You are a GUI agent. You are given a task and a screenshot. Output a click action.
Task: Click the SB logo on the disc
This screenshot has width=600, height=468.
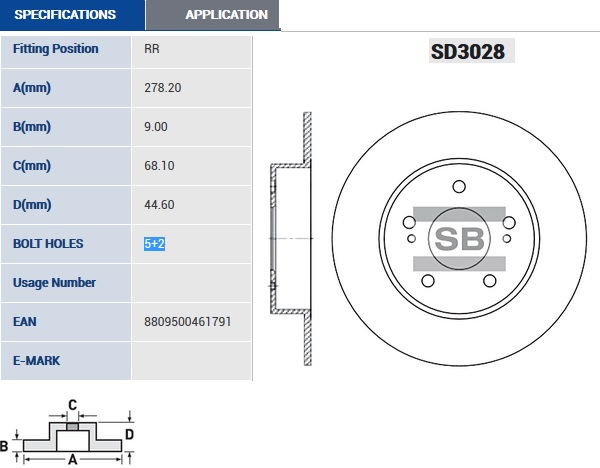tap(459, 238)
